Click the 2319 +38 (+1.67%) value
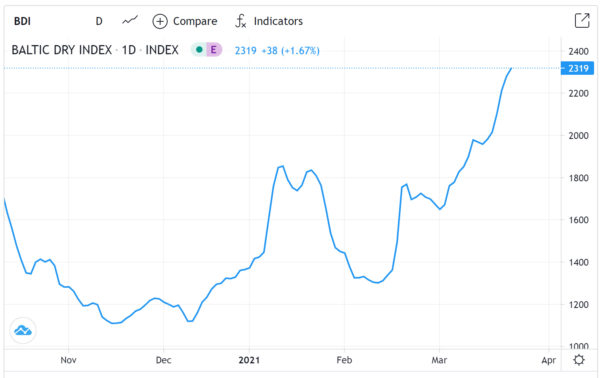Image resolution: width=600 pixels, height=378 pixels. click(277, 51)
